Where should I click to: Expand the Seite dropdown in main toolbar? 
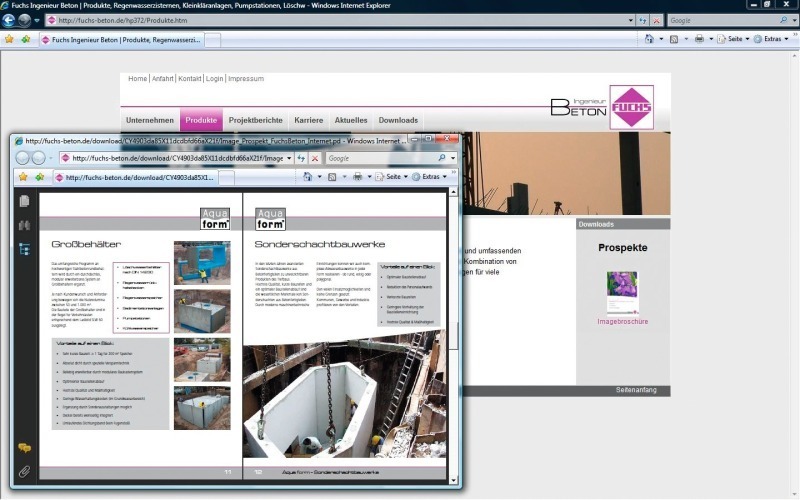click(737, 39)
